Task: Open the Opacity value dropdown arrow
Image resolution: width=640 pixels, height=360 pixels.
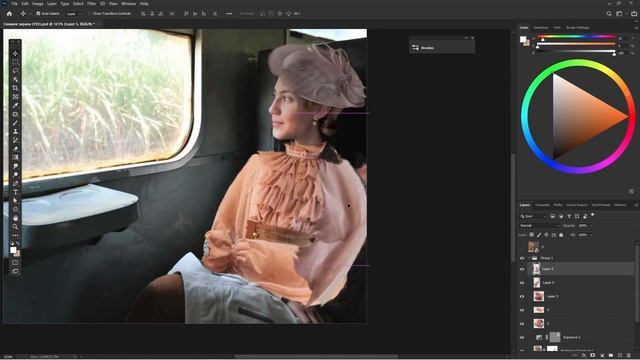Action: pyautogui.click(x=591, y=225)
